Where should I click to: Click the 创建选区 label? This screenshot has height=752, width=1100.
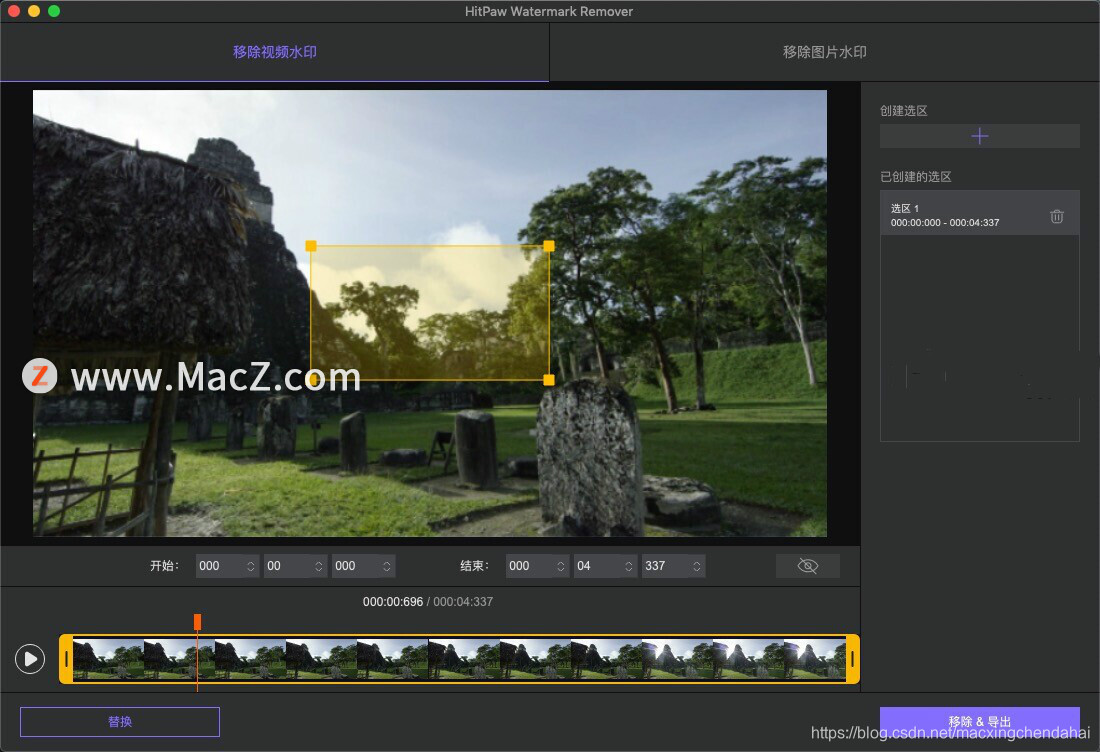pyautogui.click(x=904, y=111)
